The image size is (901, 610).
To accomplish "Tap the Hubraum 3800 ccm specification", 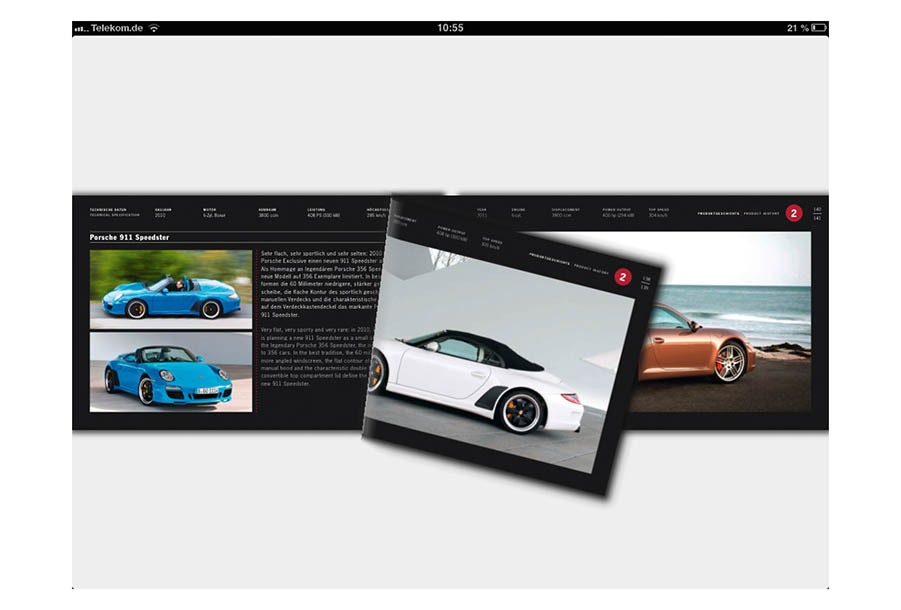I will (x=268, y=213).
